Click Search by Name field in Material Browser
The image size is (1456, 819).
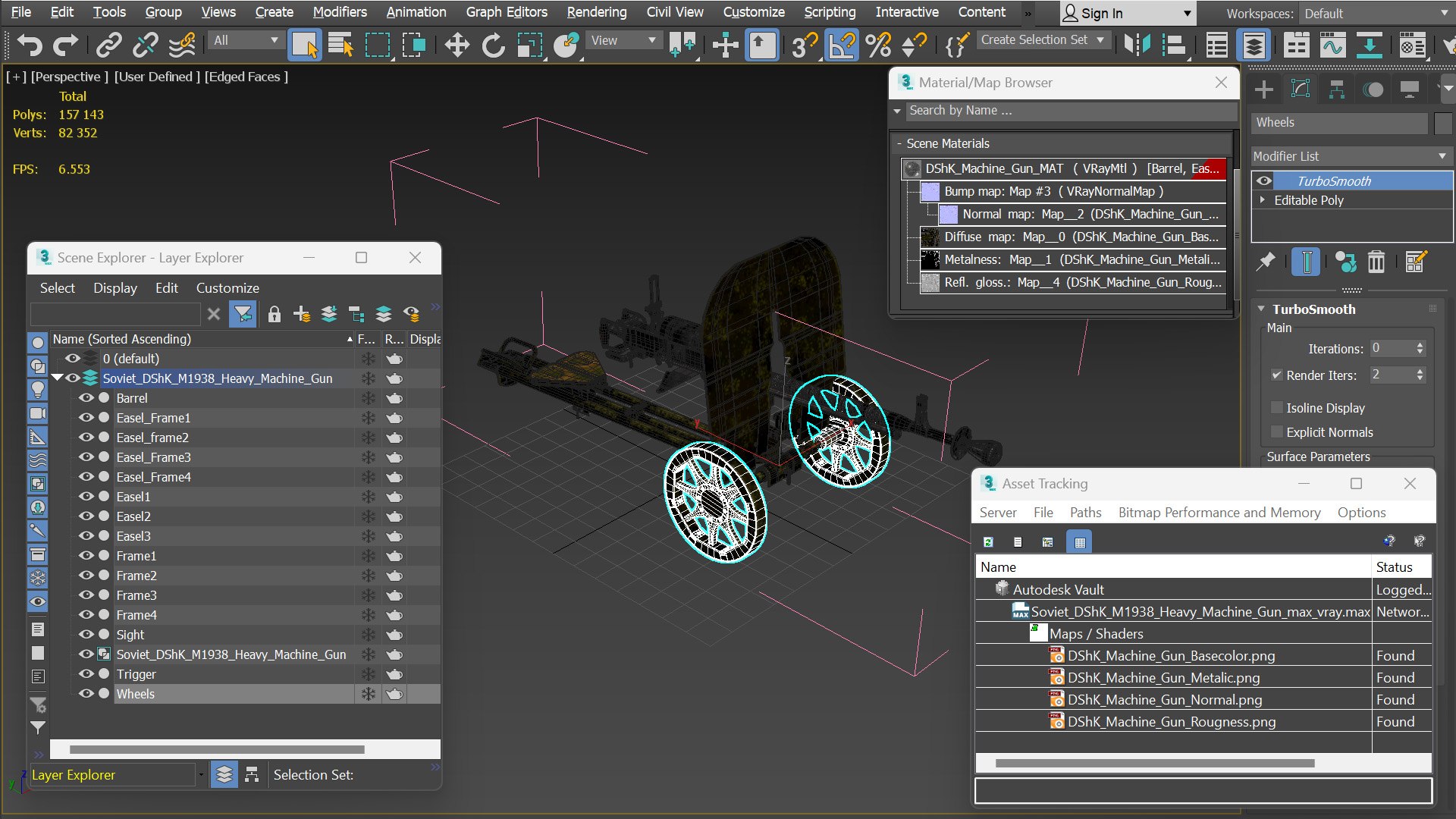1071,111
